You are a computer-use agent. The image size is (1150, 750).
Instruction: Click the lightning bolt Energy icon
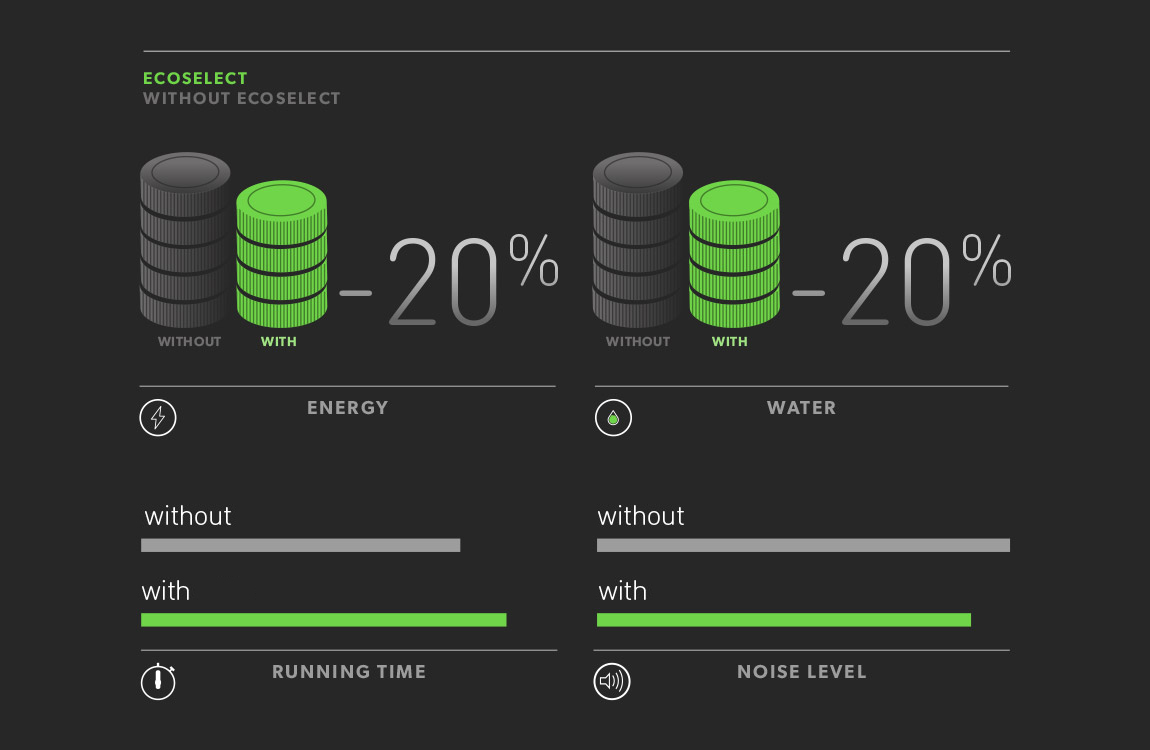158,418
